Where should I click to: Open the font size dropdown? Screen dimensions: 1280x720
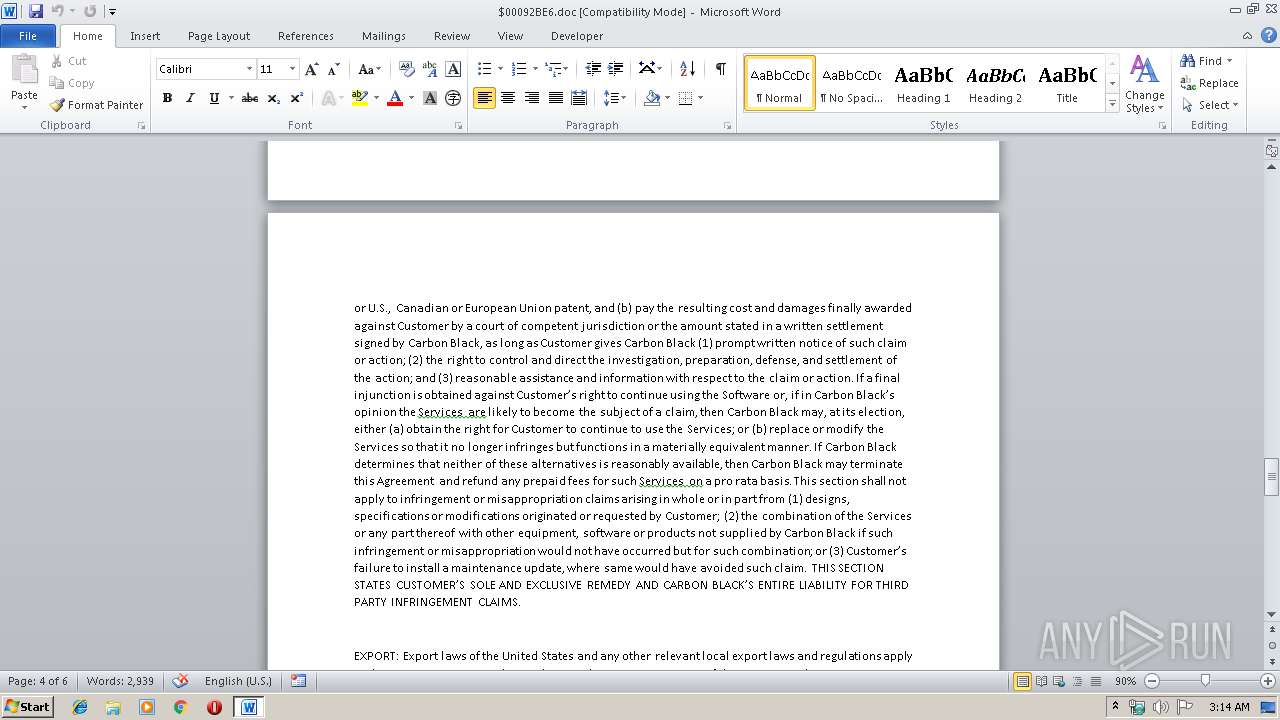click(x=292, y=69)
